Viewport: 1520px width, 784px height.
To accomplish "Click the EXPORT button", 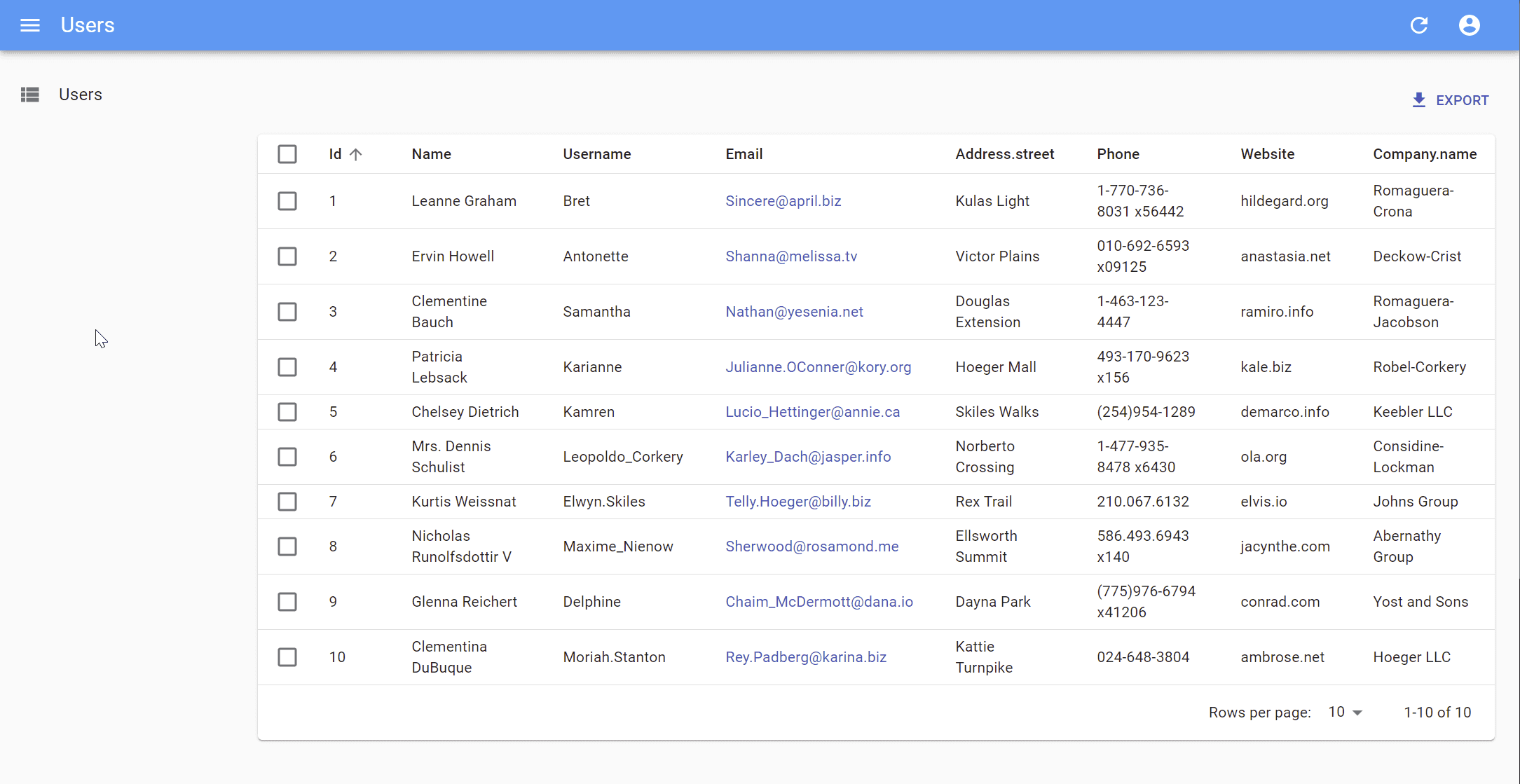I will [1462, 100].
